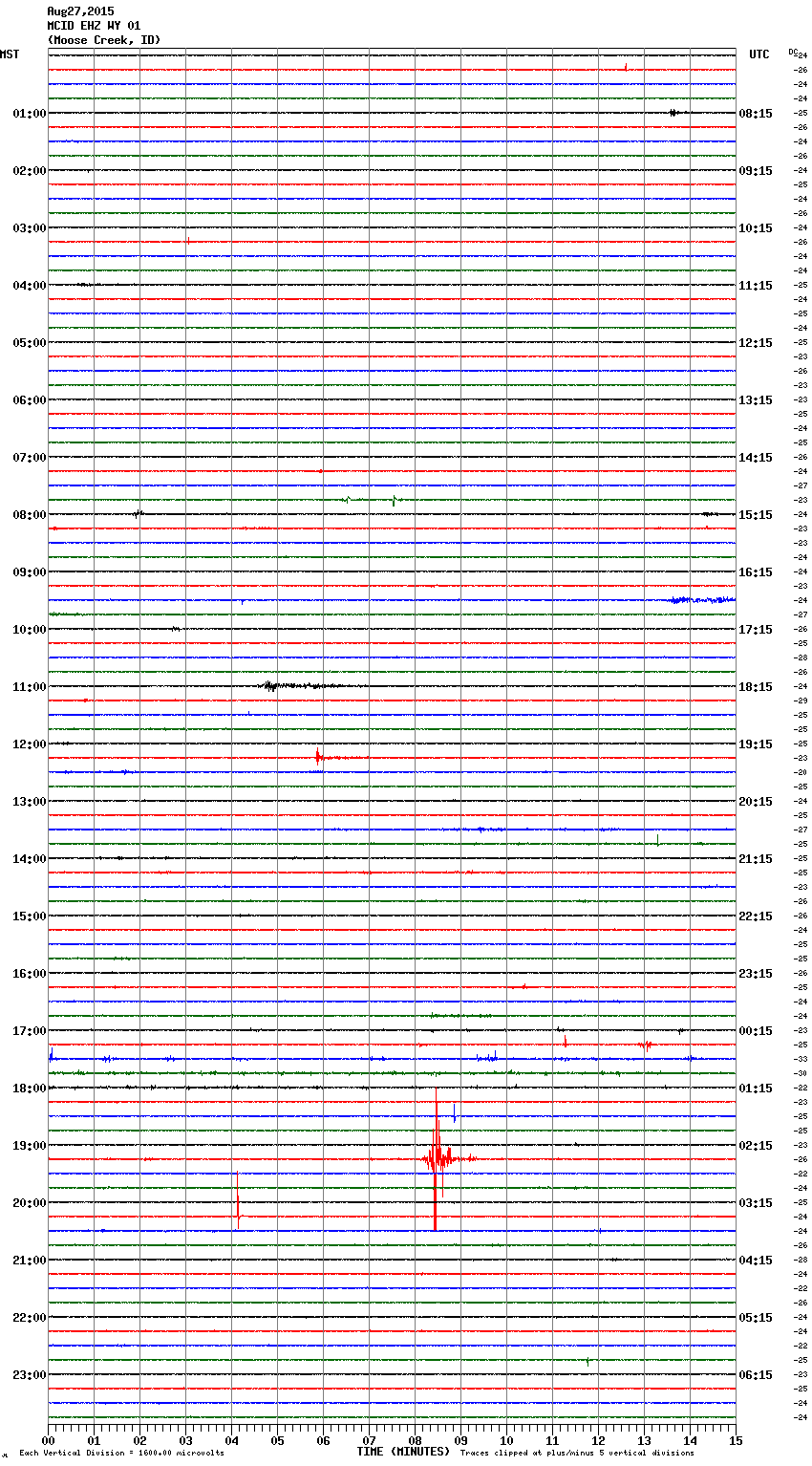The image size is (812, 1466).
Task: Click the 16:15 UTC time label
Action: coord(756,572)
